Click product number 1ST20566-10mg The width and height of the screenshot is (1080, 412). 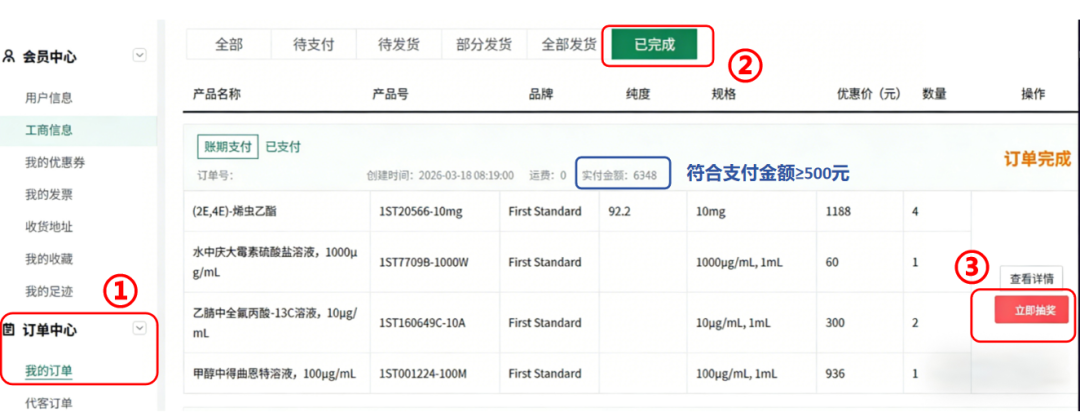point(419,212)
